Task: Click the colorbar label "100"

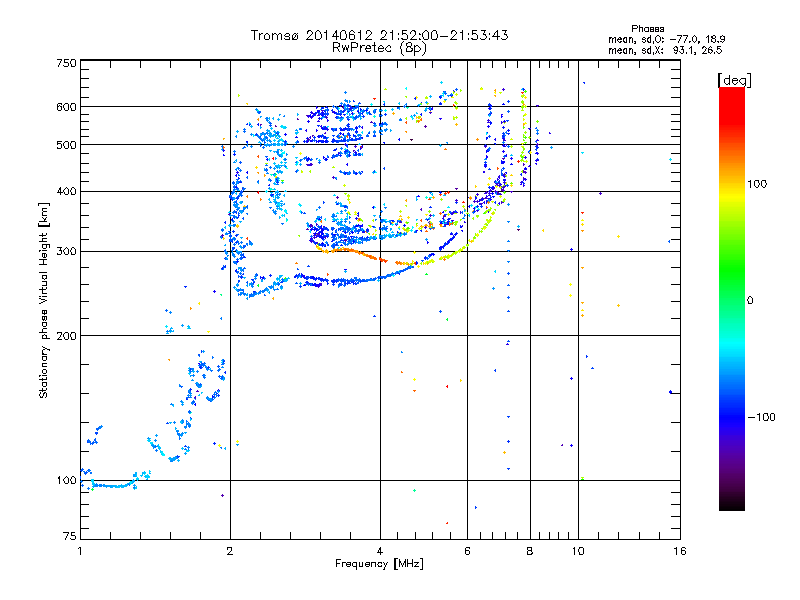Action: tap(757, 184)
